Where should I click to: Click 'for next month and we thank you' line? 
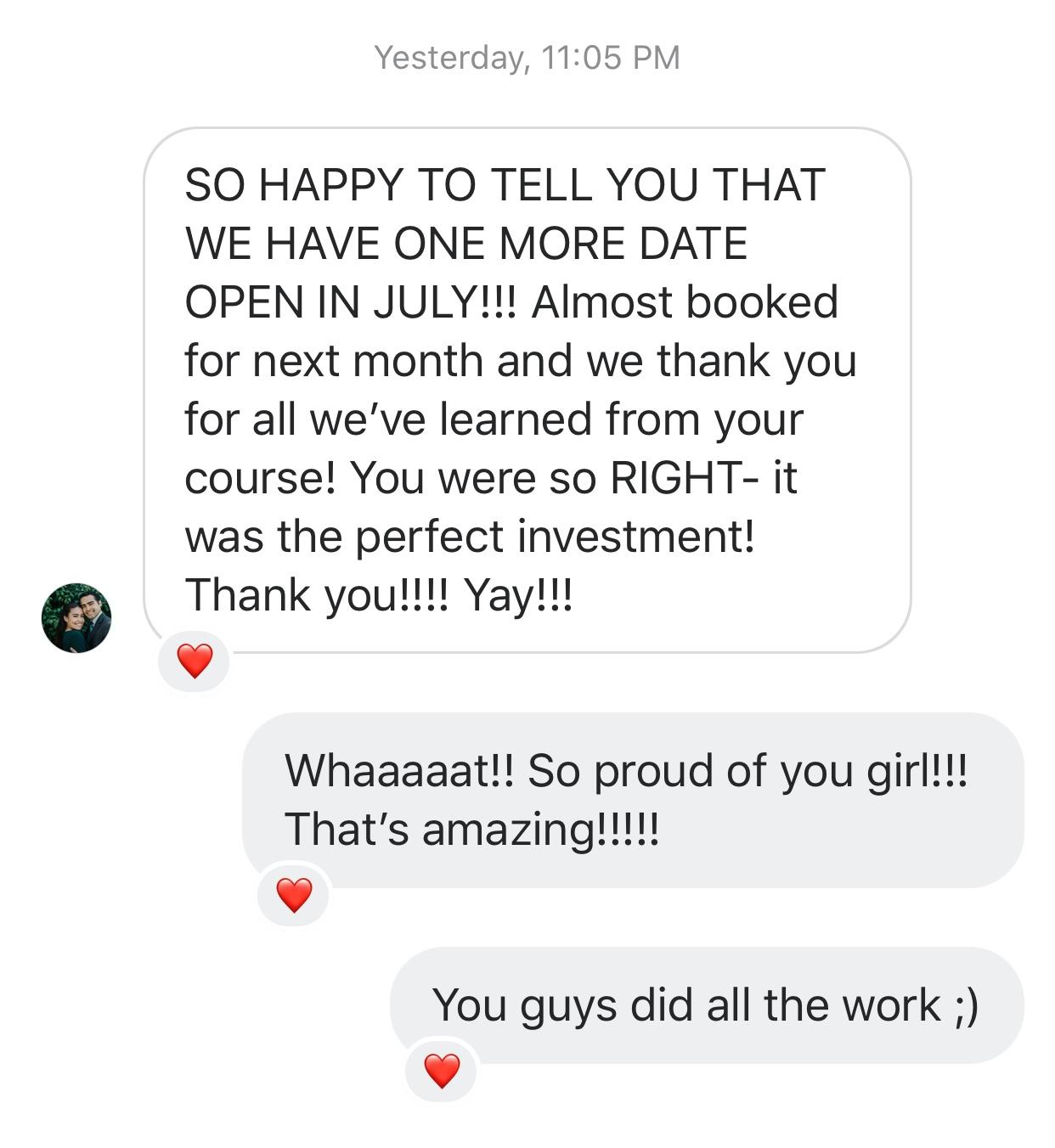pyautogui.click(x=520, y=361)
